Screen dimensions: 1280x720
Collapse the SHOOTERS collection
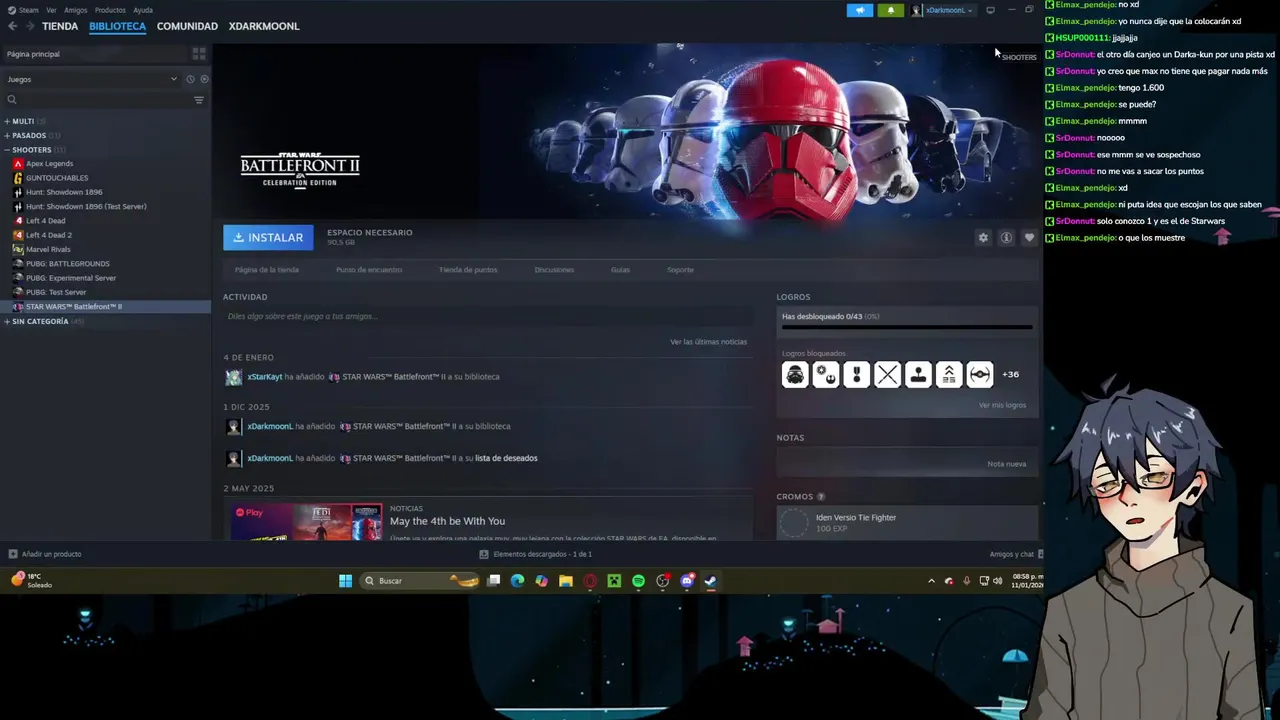click(x=33, y=150)
